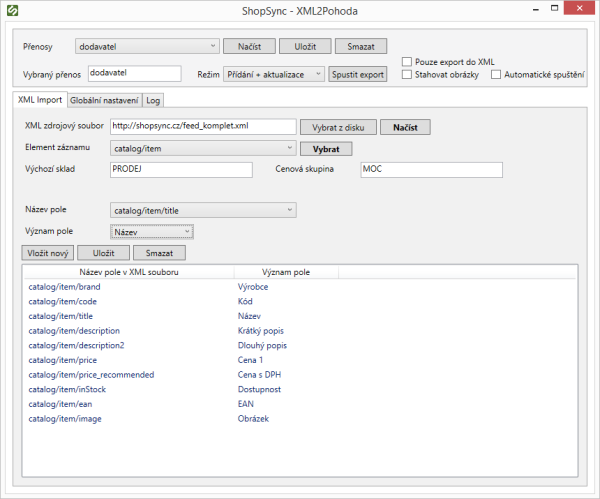Select the catalog/item/brand row
This screenshot has height=499, width=600.
64,287
